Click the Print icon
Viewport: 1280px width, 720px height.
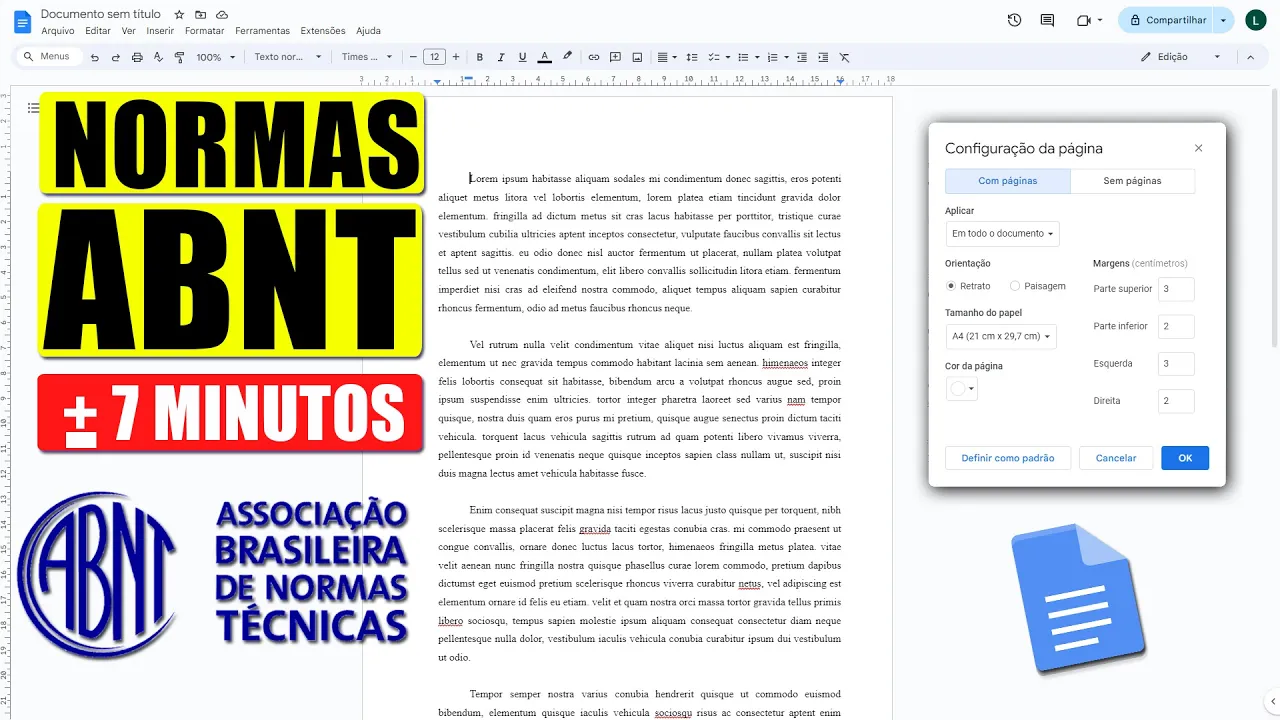137,57
